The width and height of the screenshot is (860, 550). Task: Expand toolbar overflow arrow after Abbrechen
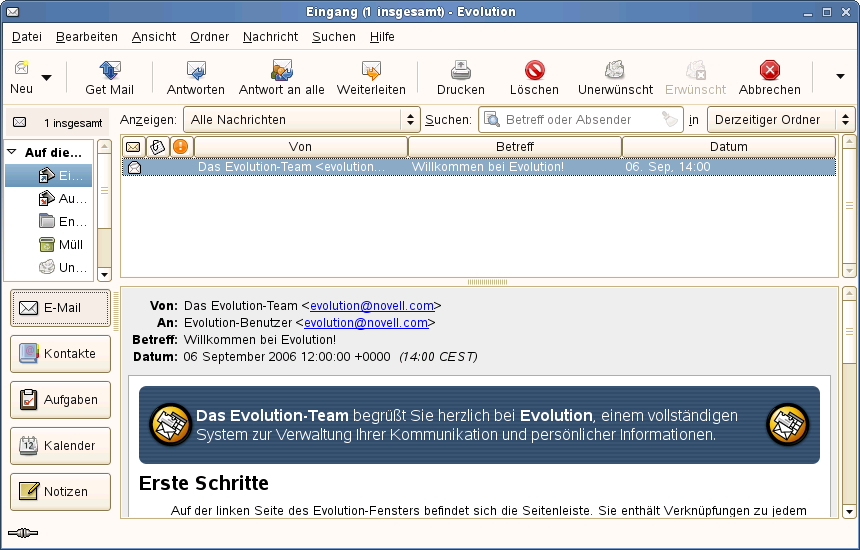coord(840,76)
